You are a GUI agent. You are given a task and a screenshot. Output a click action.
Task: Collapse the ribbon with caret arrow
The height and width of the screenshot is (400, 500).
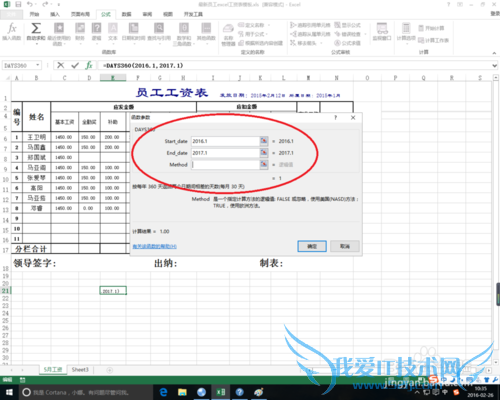click(x=494, y=53)
